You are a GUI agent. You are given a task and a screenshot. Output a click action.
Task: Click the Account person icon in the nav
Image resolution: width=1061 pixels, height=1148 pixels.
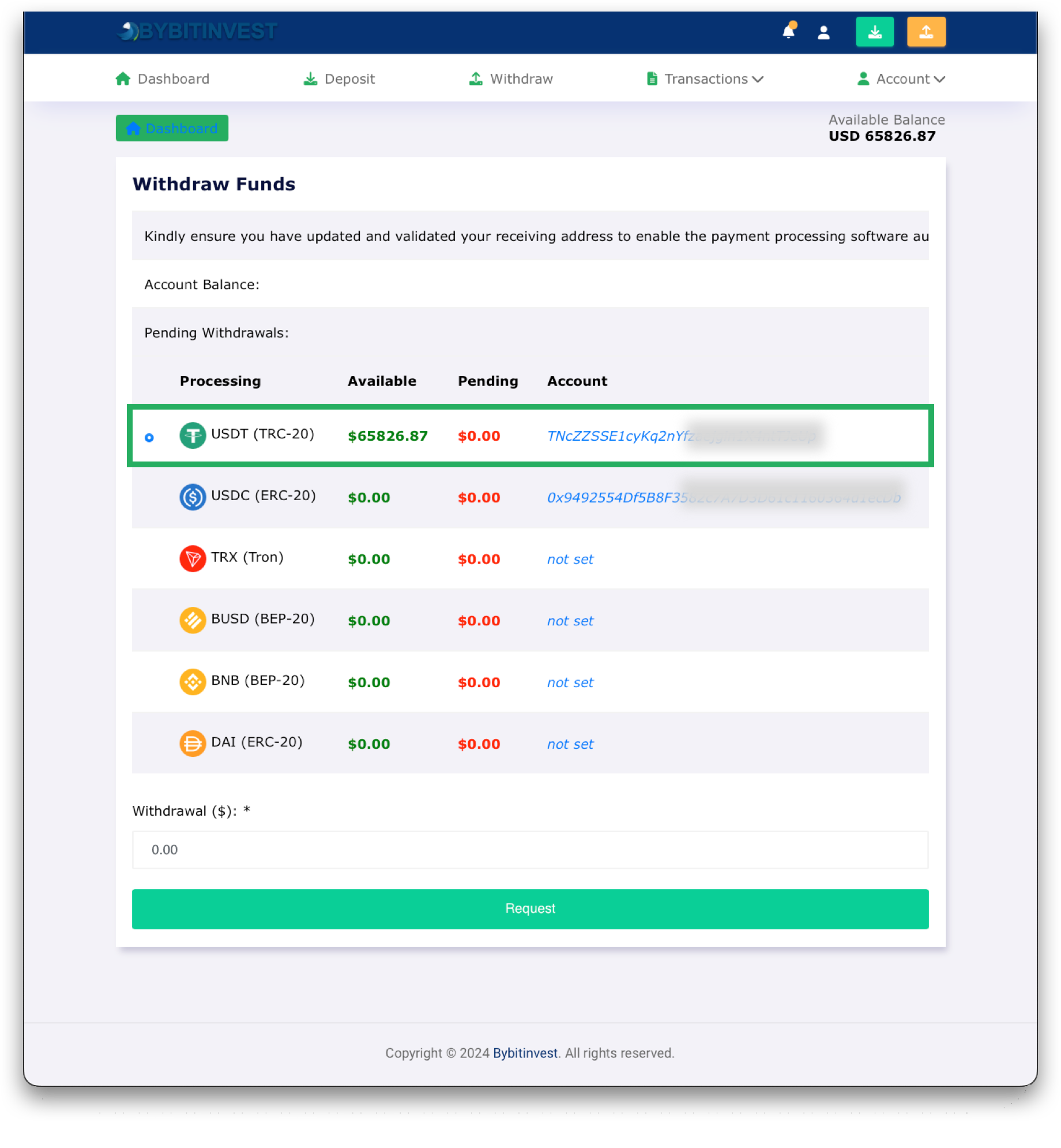(x=863, y=78)
